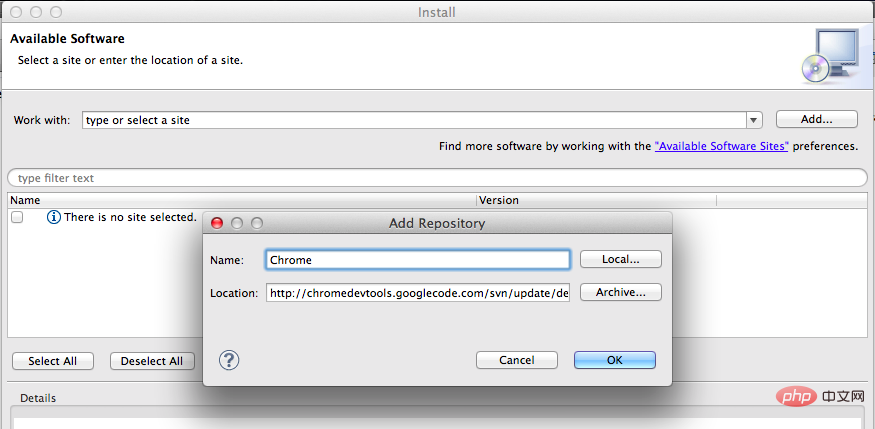Click the Add... button
Image resolution: width=875 pixels, height=429 pixels.
[816, 119]
